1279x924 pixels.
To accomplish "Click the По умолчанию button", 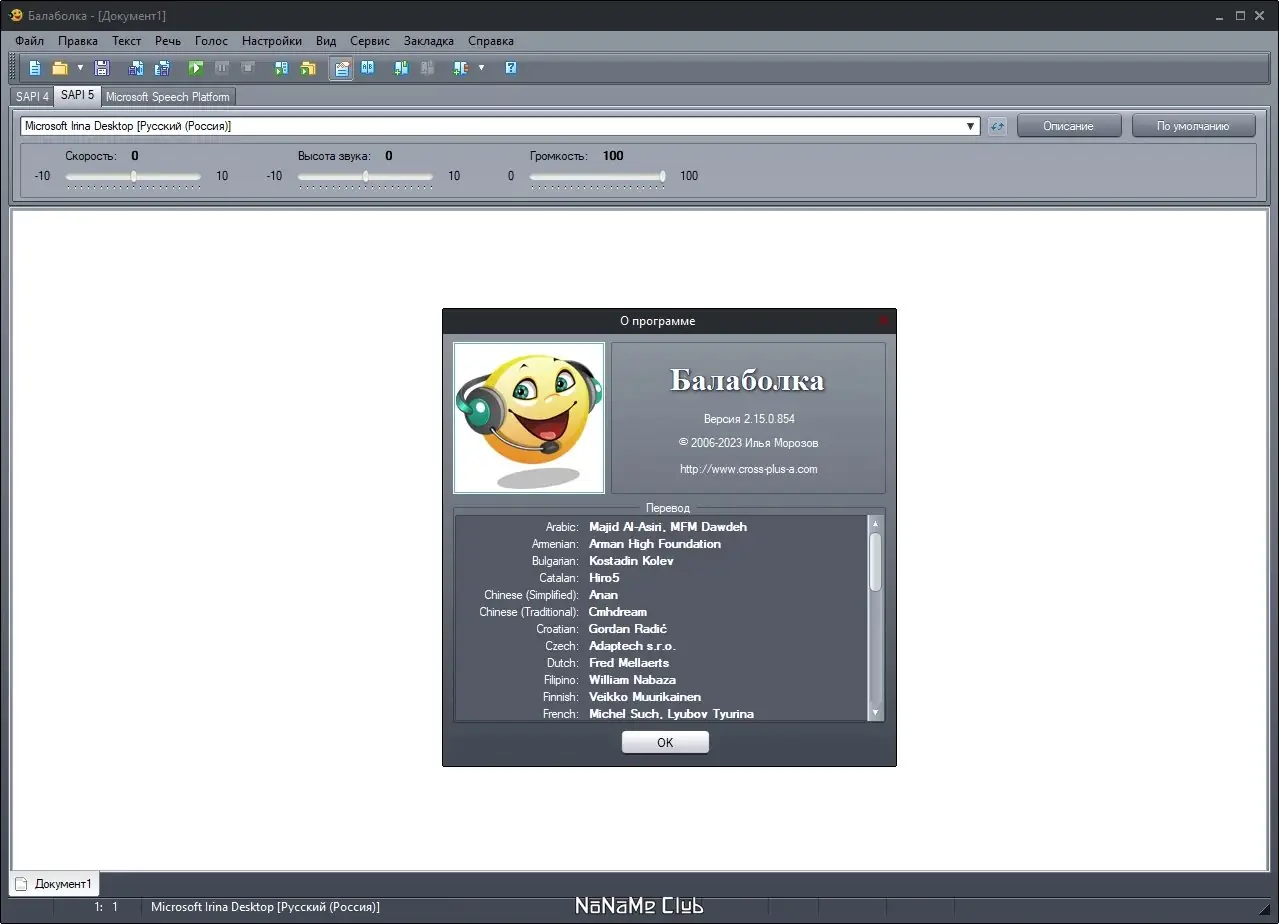I will 1193,126.
